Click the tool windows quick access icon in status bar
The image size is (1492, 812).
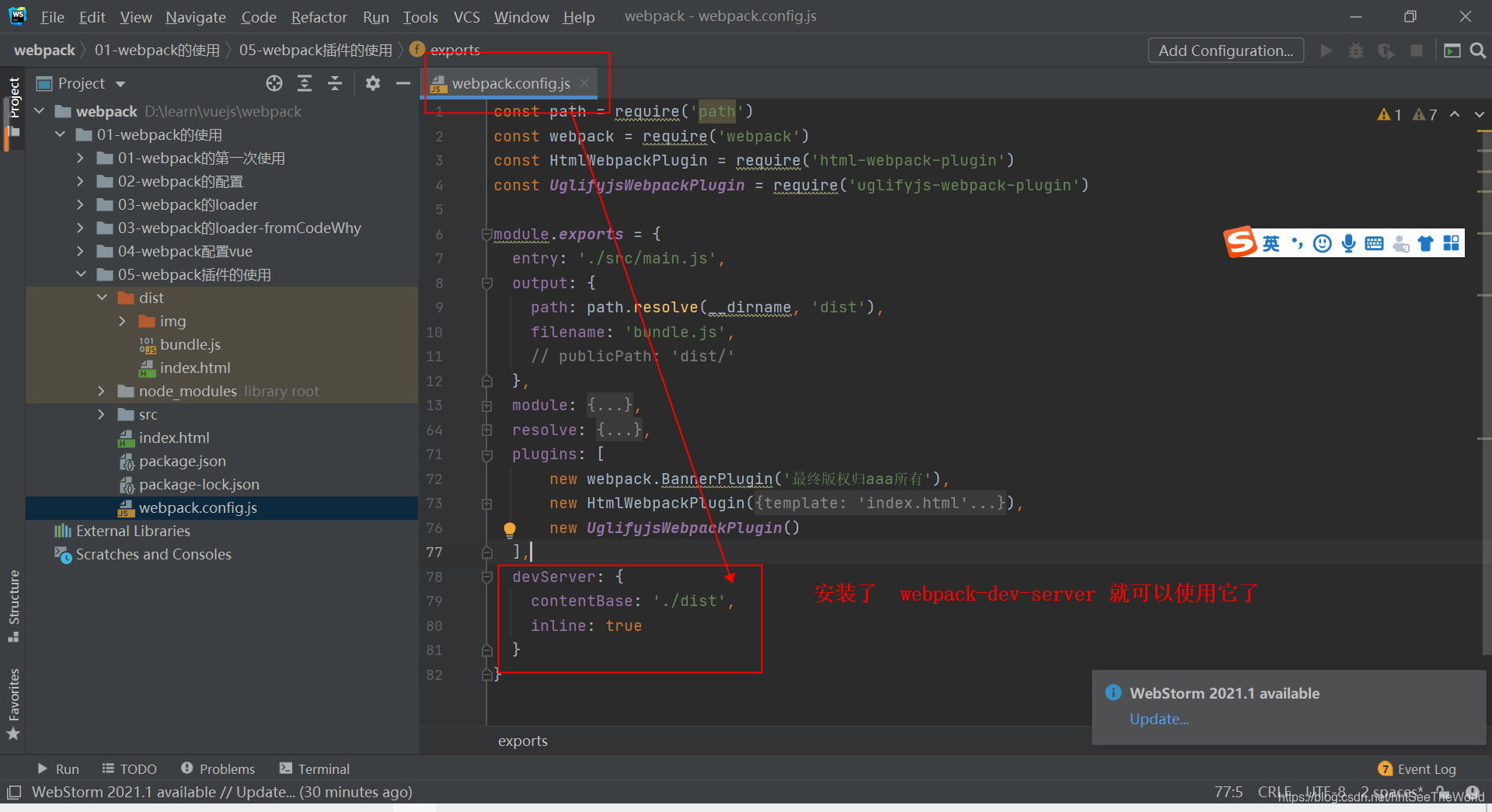(13, 793)
